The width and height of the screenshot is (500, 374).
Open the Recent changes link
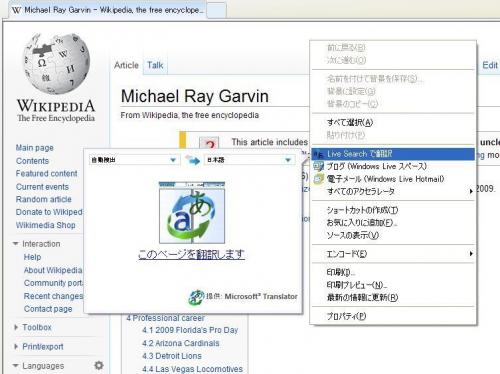(x=53, y=296)
